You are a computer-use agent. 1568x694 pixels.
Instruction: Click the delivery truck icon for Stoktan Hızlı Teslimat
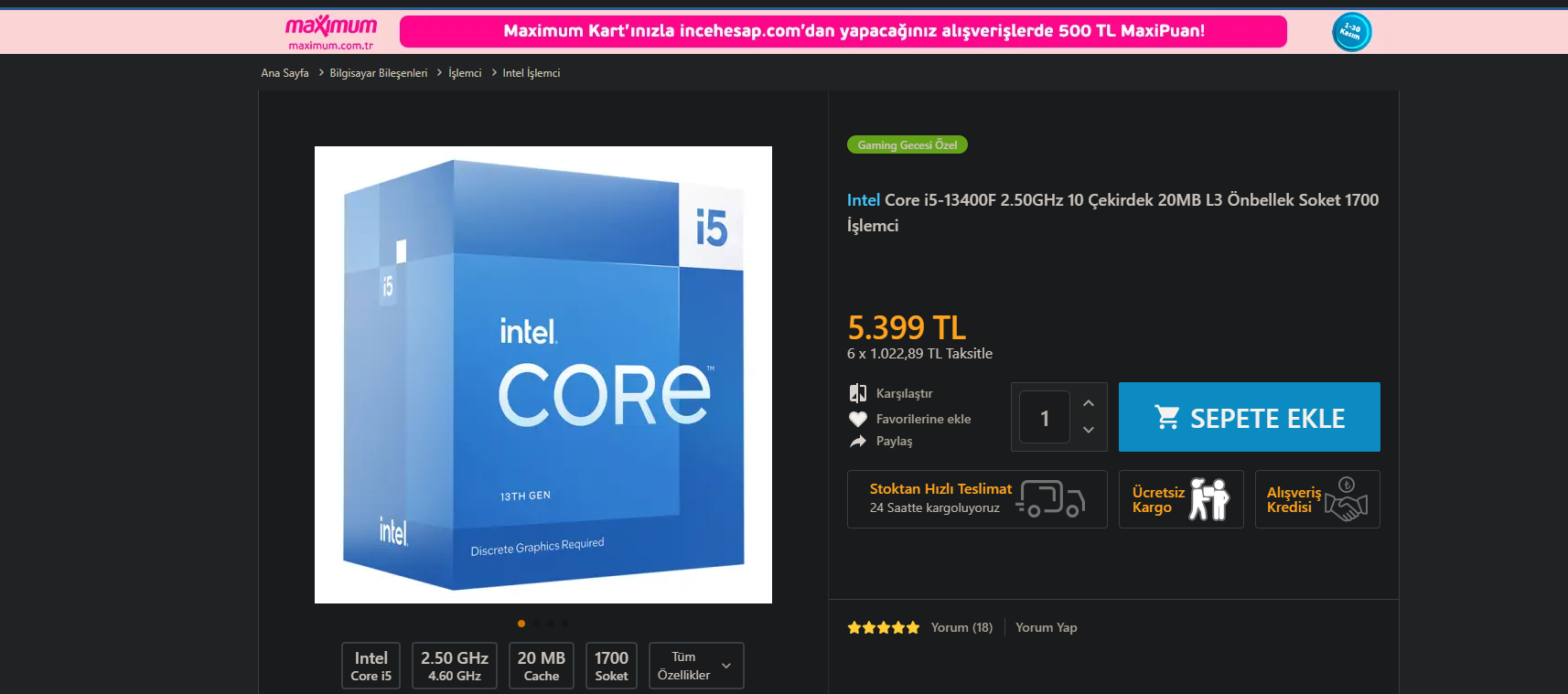1051,499
